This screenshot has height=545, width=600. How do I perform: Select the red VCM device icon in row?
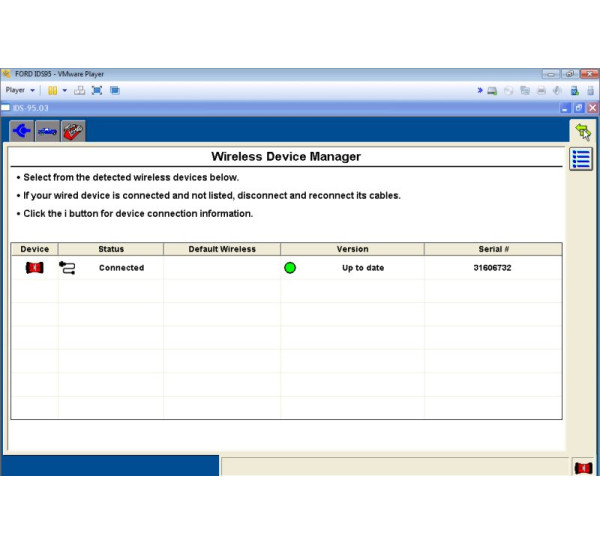(34, 268)
